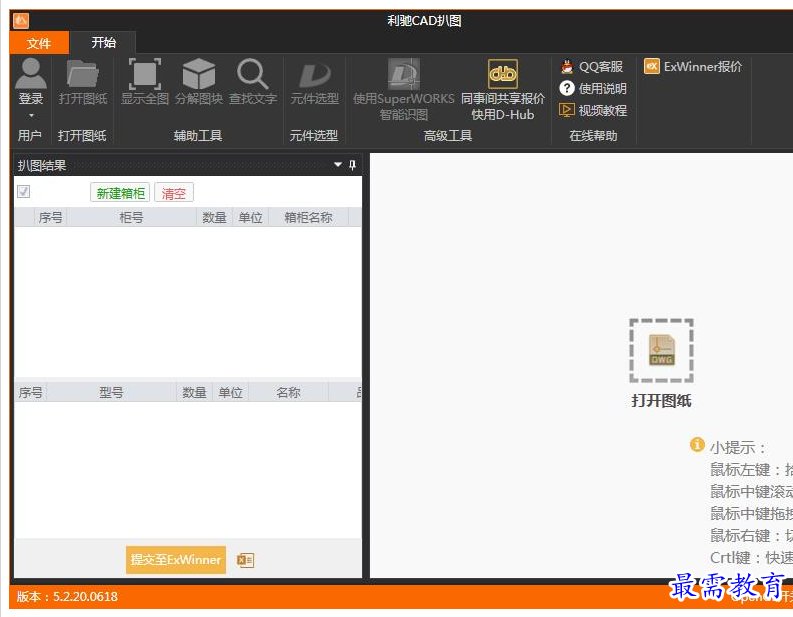
Task: Click the upper table 序号 column header
Action: 51,217
